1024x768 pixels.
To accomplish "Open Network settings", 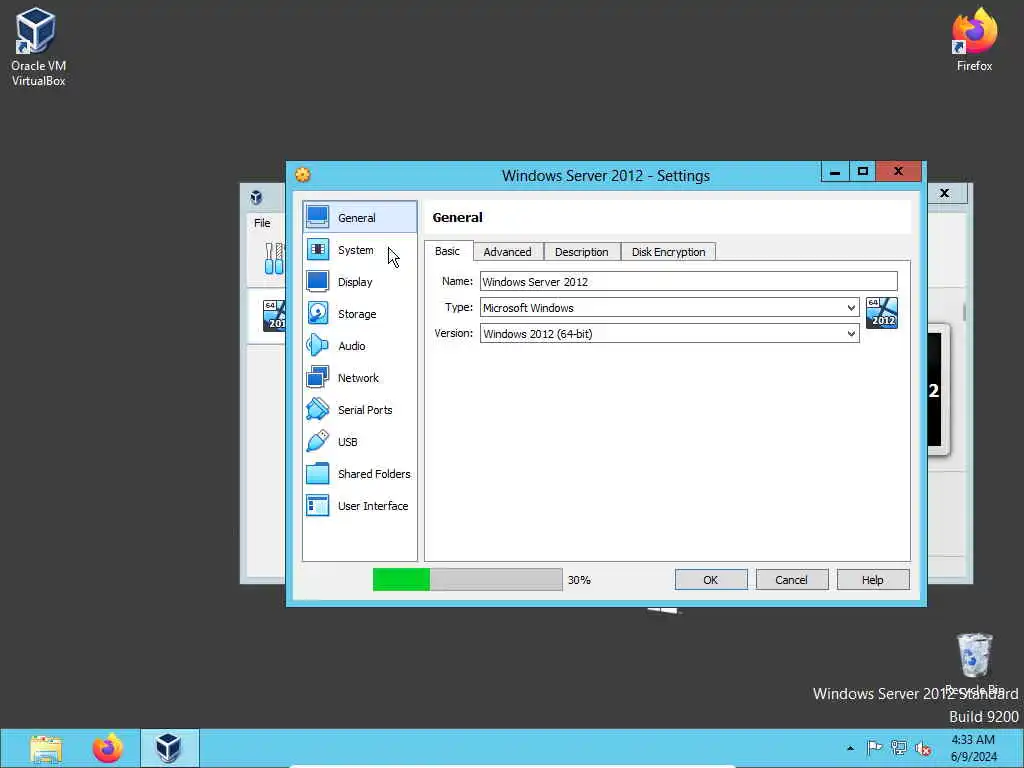I will tap(359, 377).
